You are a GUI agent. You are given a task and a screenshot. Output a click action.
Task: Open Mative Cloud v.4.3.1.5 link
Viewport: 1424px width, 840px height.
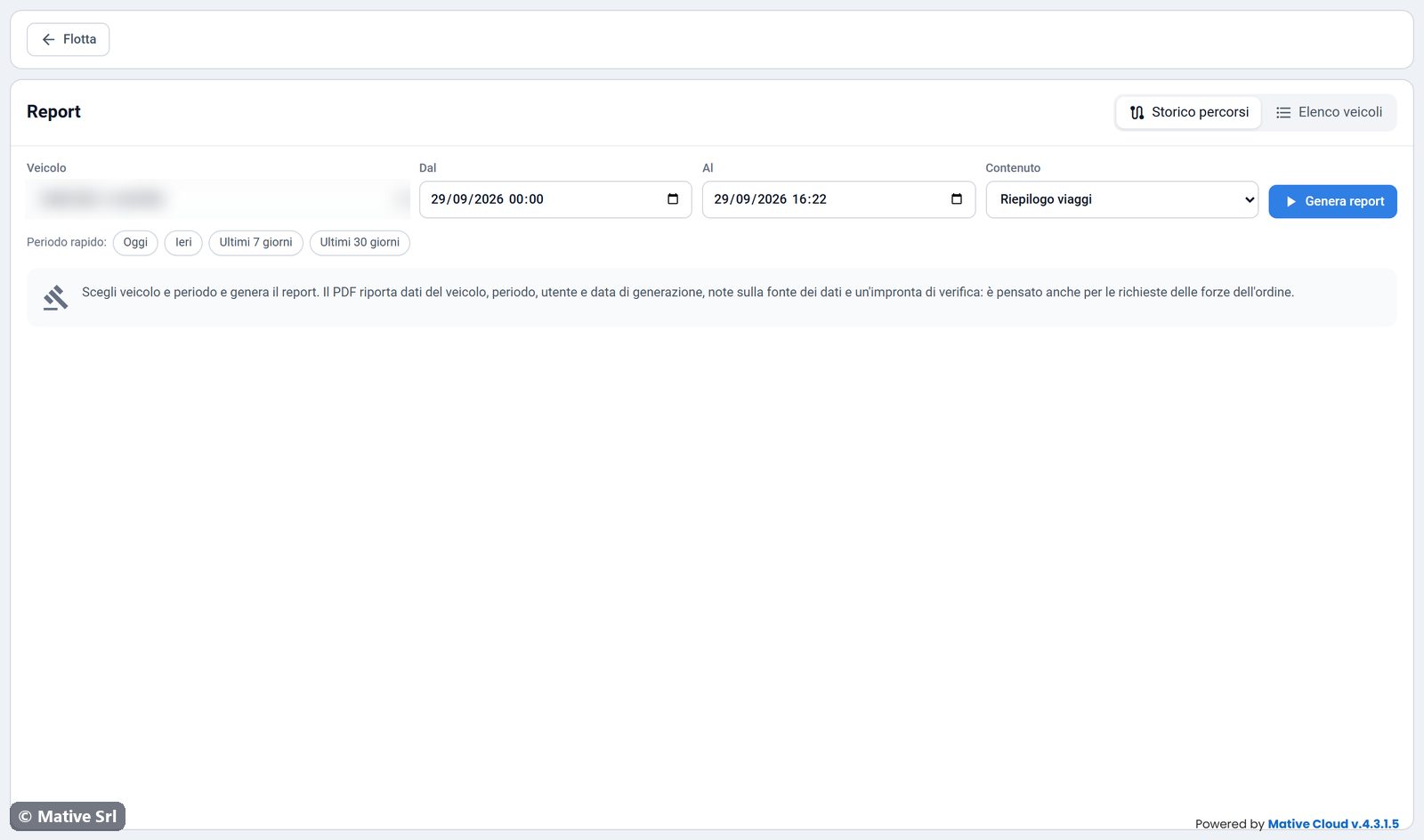(x=1332, y=824)
